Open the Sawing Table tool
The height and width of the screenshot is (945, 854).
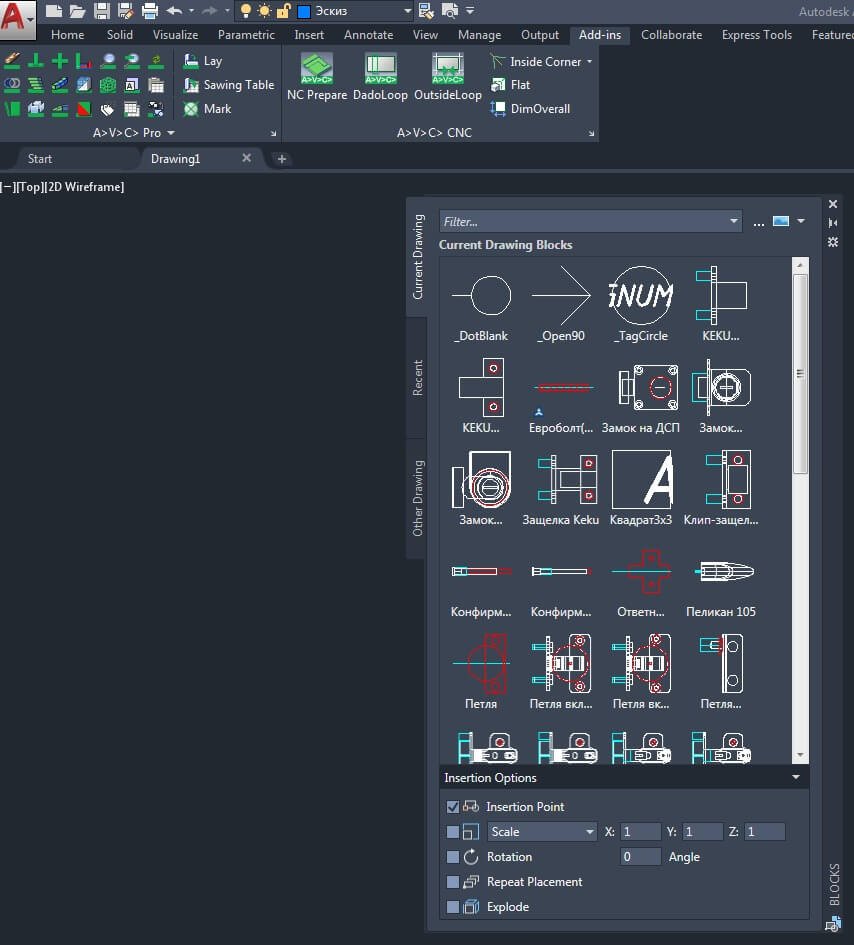pos(229,85)
